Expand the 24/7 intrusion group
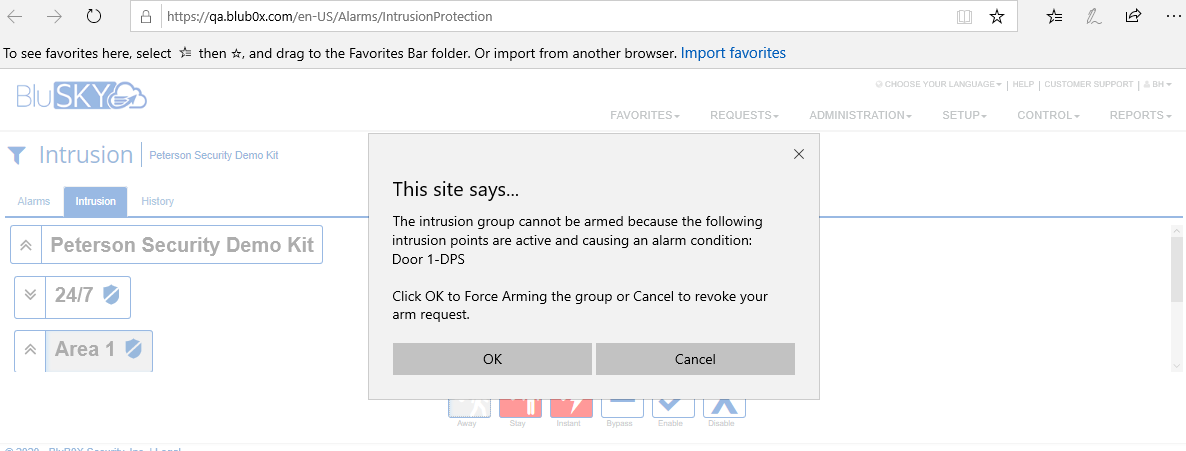This screenshot has width=1186, height=451. [x=30, y=295]
